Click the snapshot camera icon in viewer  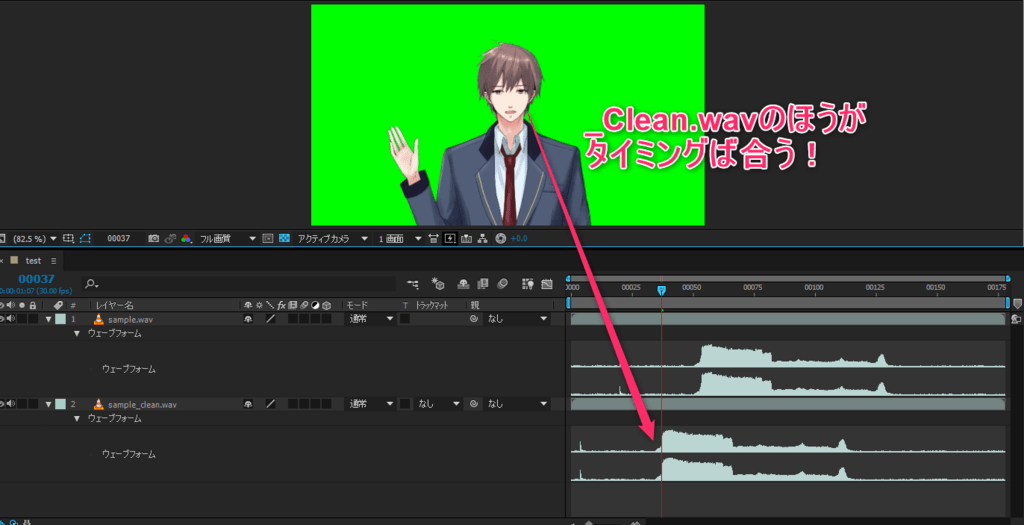153,239
